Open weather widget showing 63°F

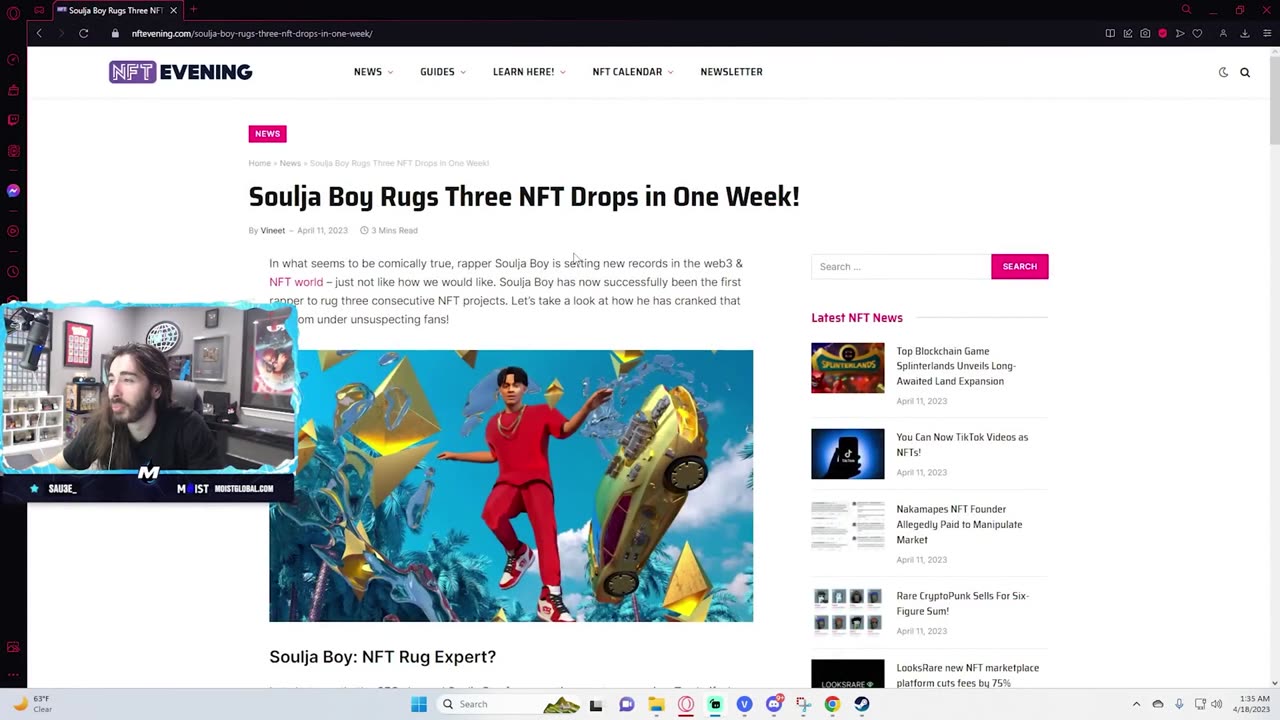tap(32, 704)
